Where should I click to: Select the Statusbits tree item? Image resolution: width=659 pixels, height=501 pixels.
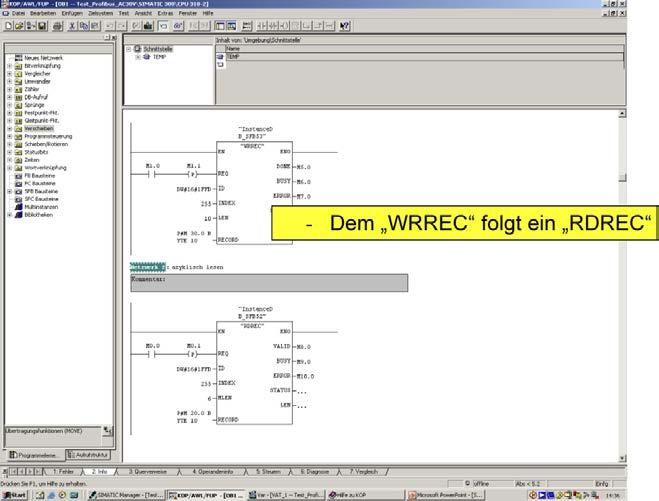[36, 152]
